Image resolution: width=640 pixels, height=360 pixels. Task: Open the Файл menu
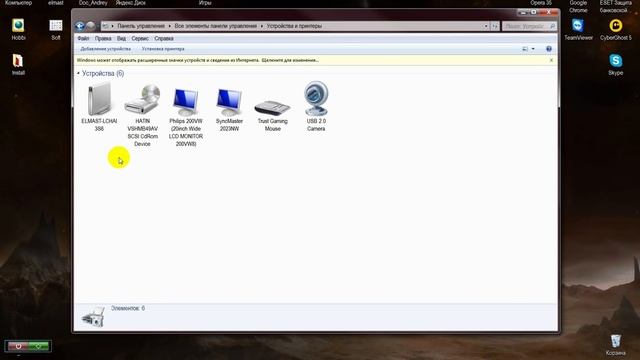click(83, 38)
